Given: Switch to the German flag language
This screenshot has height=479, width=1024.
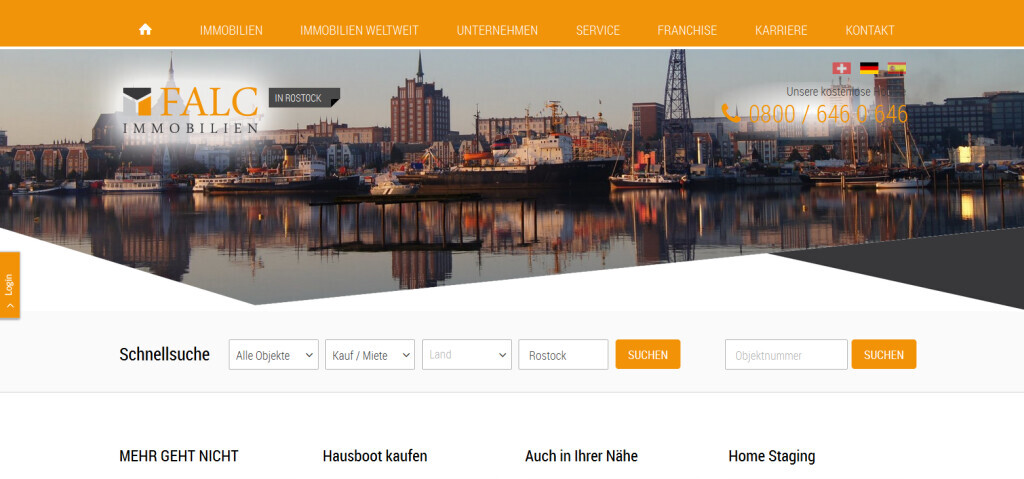Looking at the screenshot, I should 869,68.
